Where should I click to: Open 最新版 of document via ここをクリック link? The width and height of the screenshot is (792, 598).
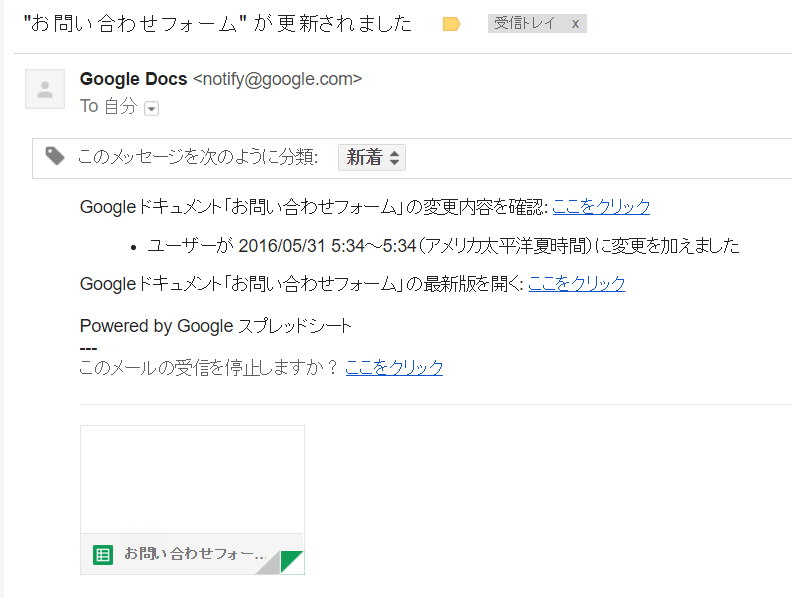tap(576, 284)
